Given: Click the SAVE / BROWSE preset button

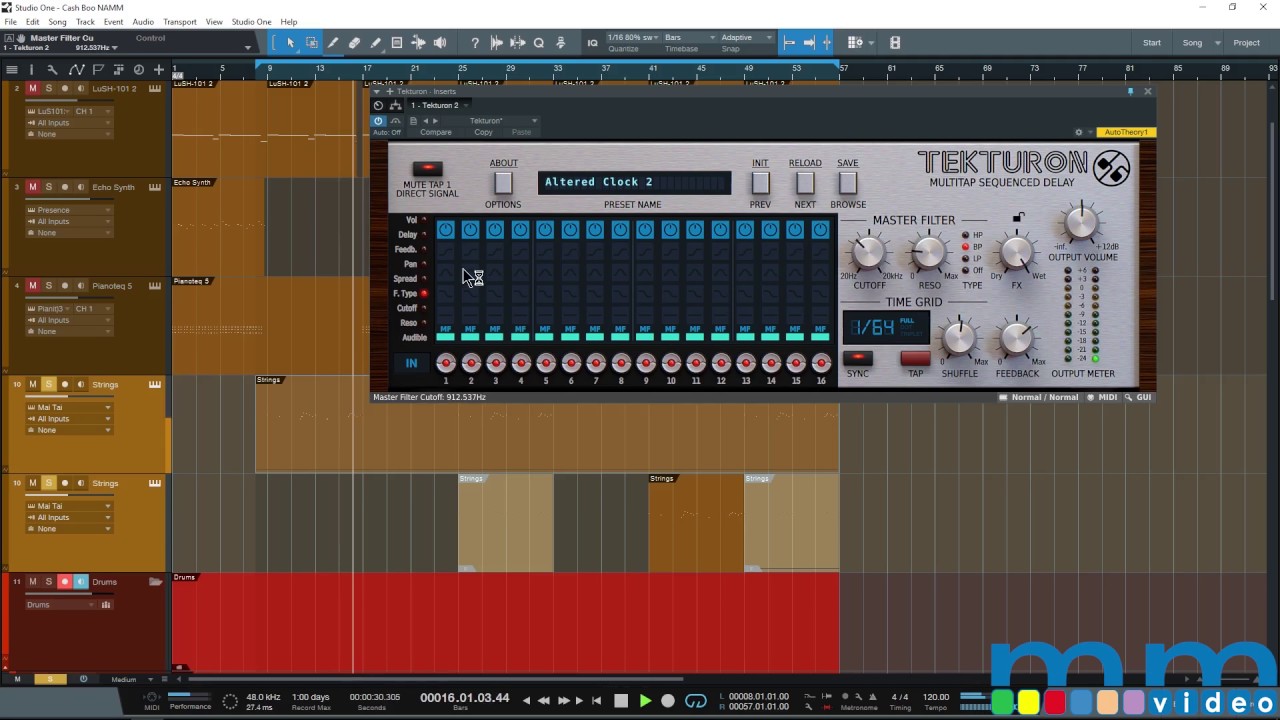Looking at the screenshot, I should tap(848, 183).
